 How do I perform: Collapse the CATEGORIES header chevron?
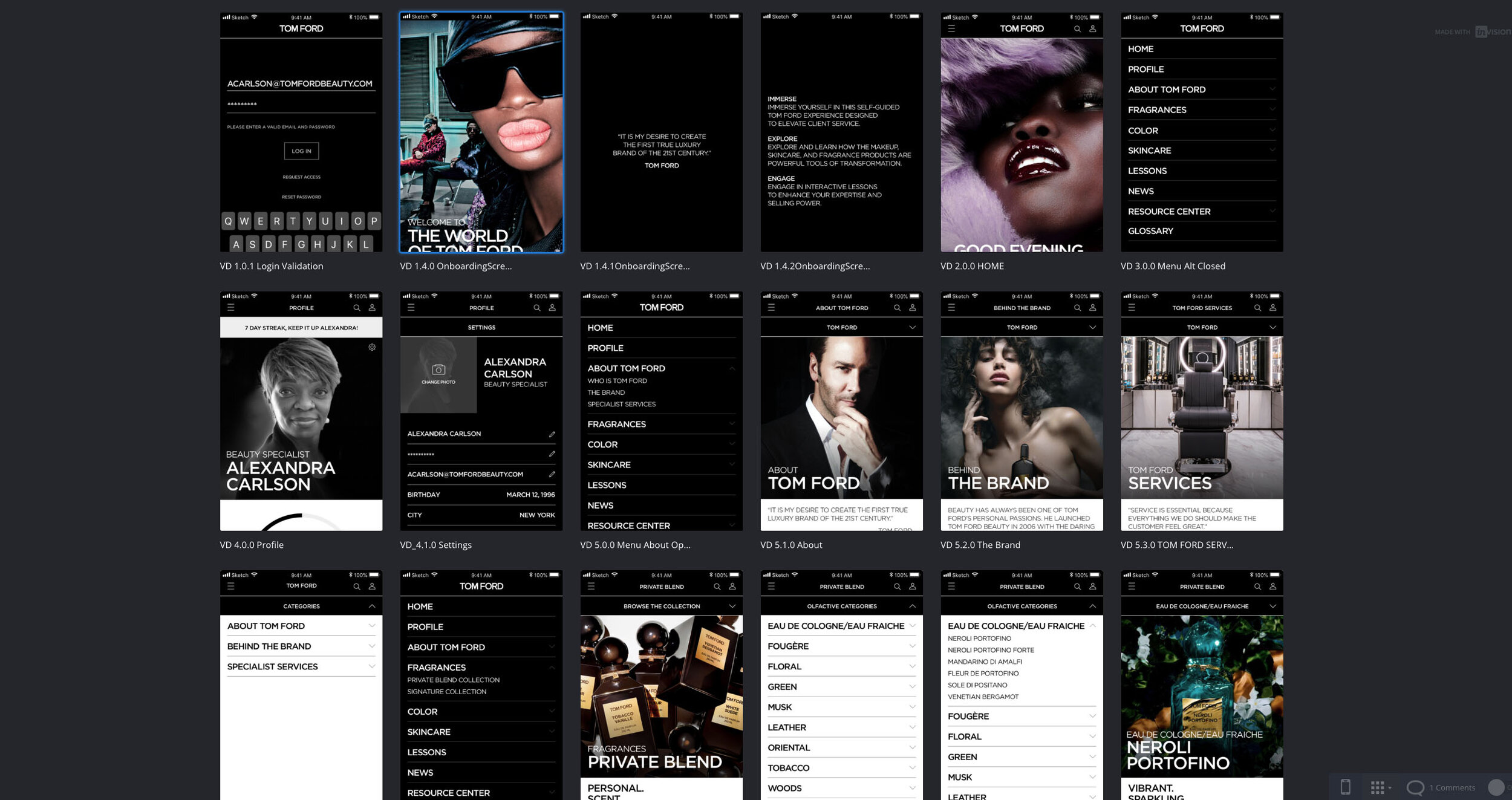(x=372, y=606)
